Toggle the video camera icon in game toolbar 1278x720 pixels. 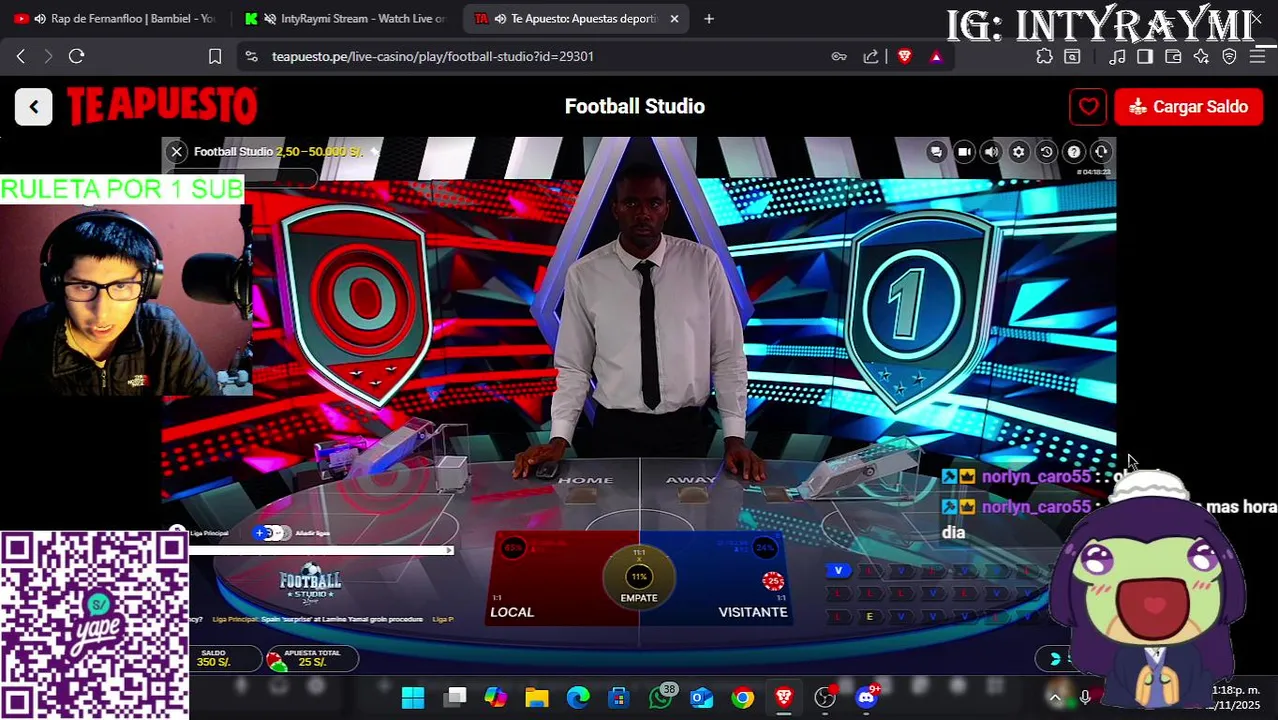964,152
